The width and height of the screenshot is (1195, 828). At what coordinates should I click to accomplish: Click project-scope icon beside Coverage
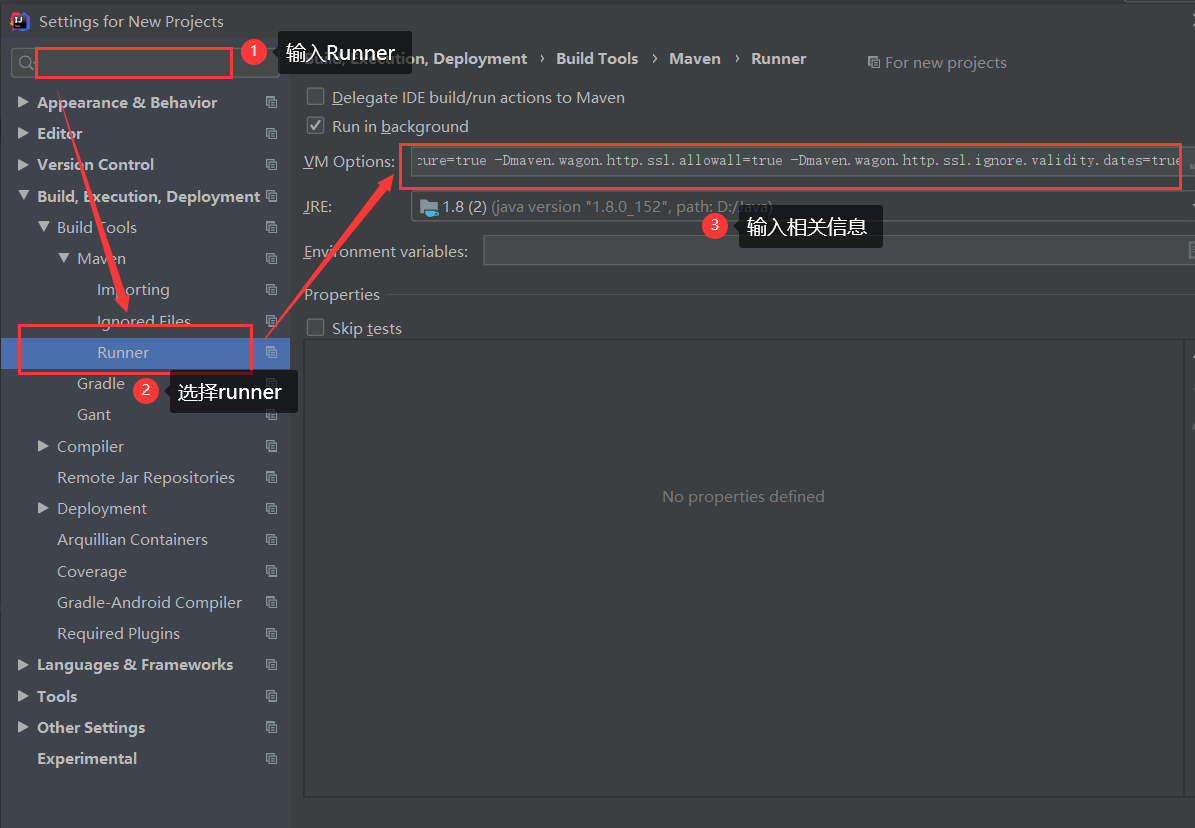[x=271, y=571]
